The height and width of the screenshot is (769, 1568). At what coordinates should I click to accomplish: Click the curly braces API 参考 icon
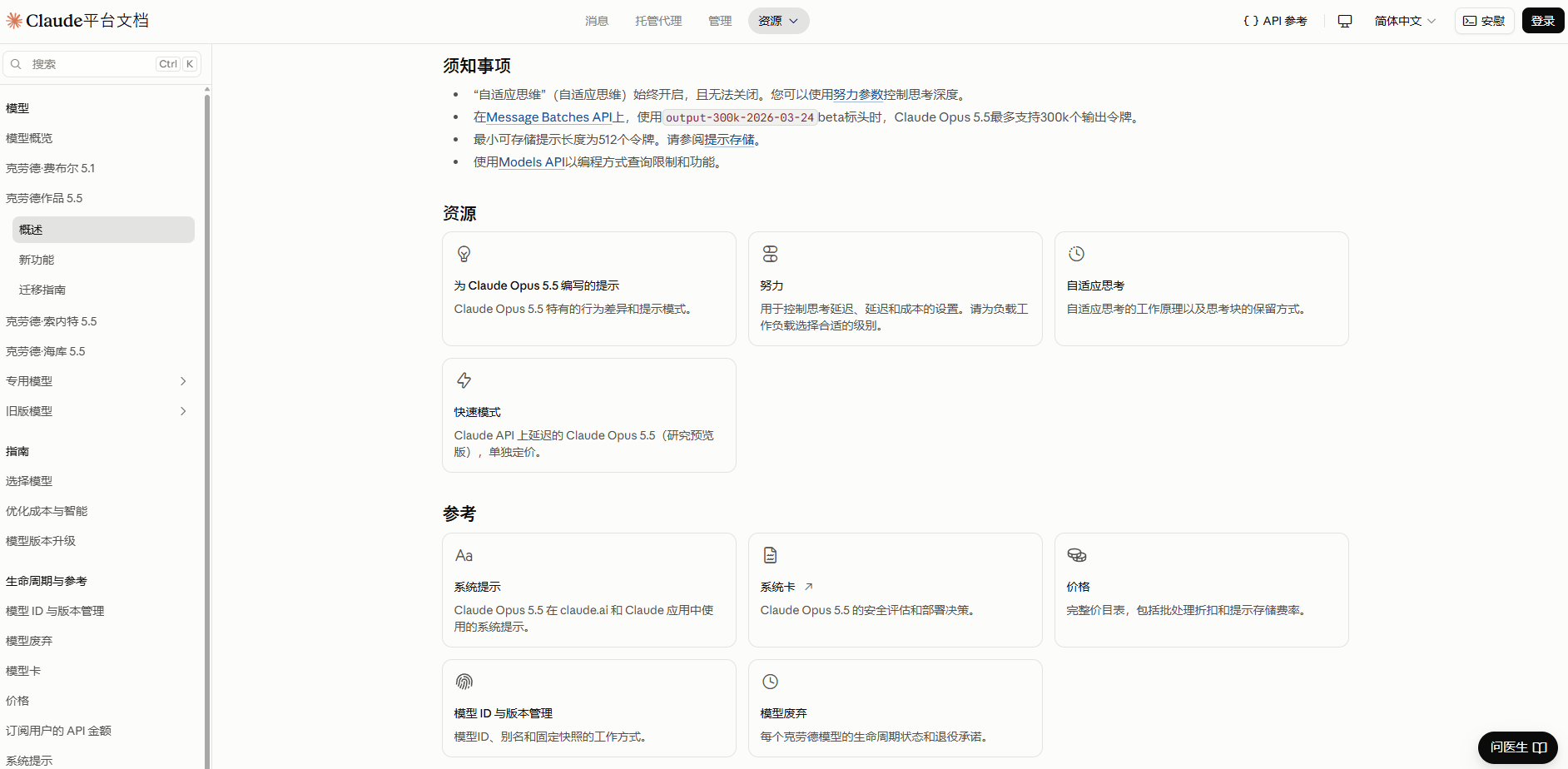[1251, 21]
